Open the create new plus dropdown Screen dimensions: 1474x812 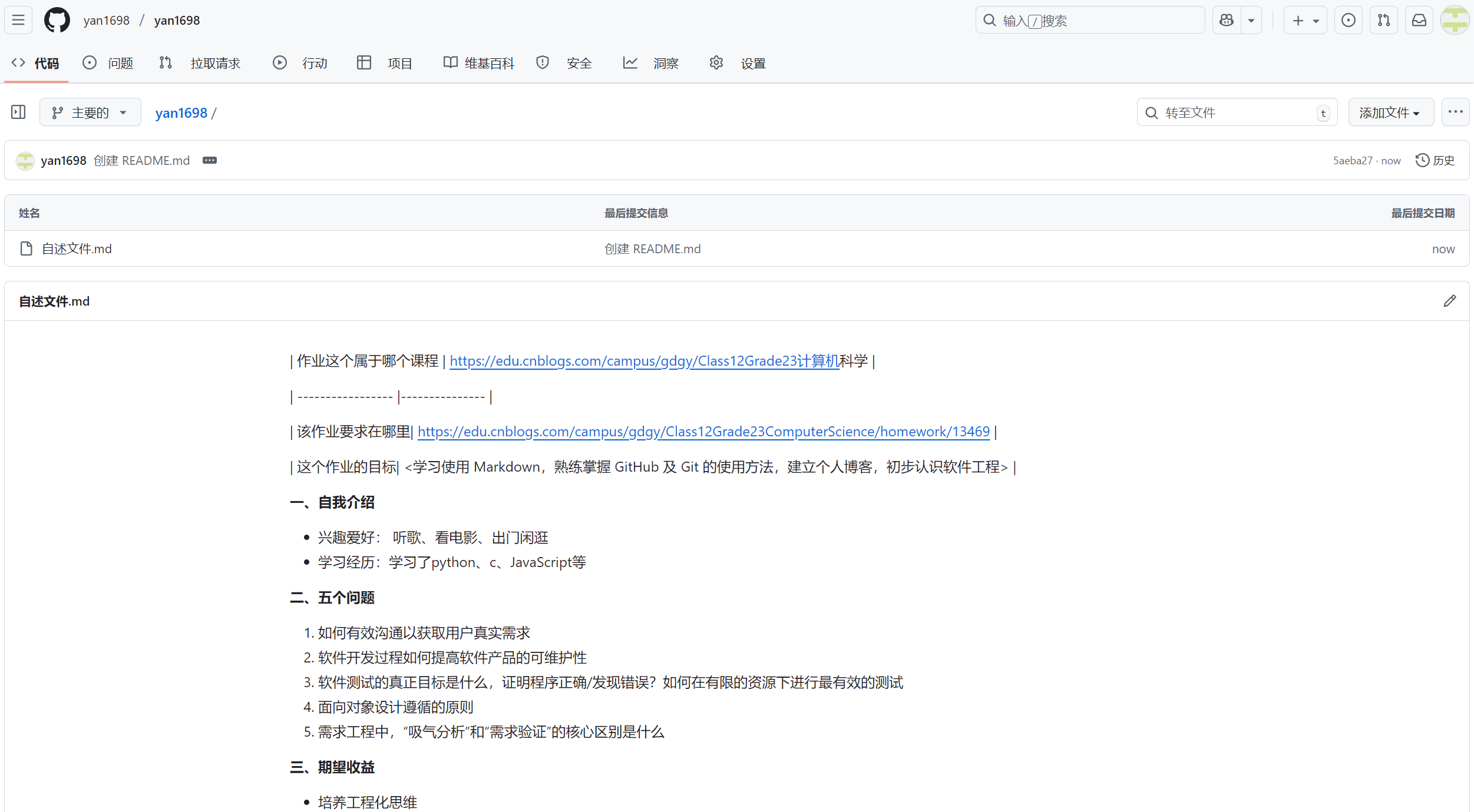coord(1305,21)
